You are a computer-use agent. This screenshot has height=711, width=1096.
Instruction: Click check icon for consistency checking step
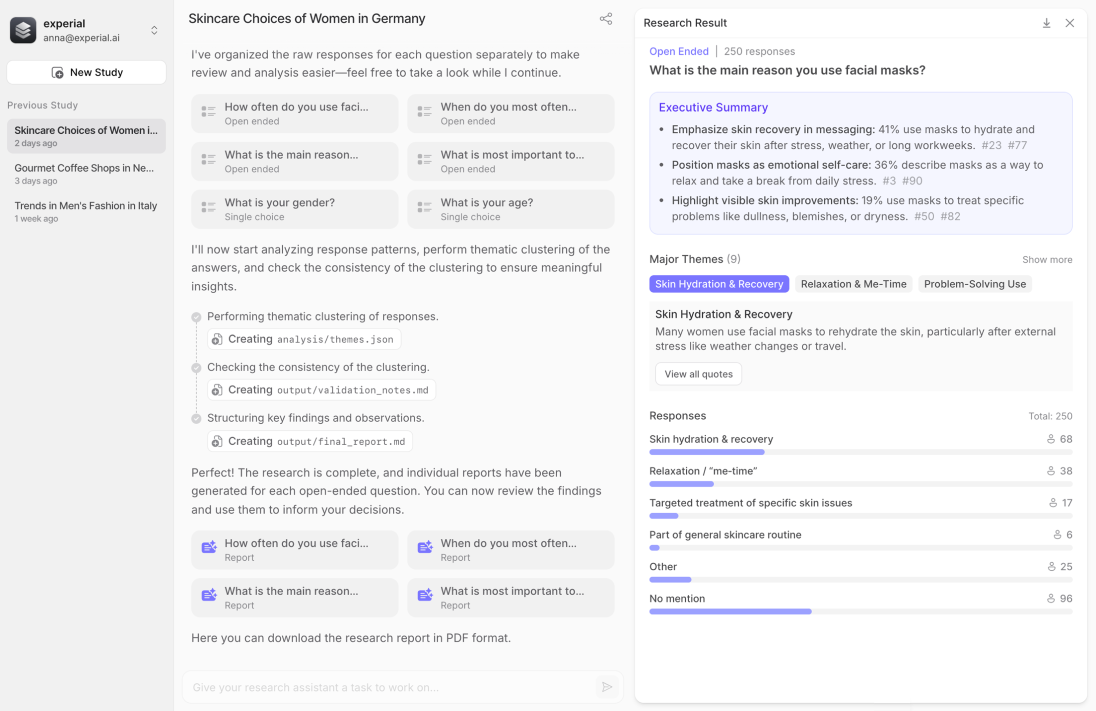[x=196, y=368]
